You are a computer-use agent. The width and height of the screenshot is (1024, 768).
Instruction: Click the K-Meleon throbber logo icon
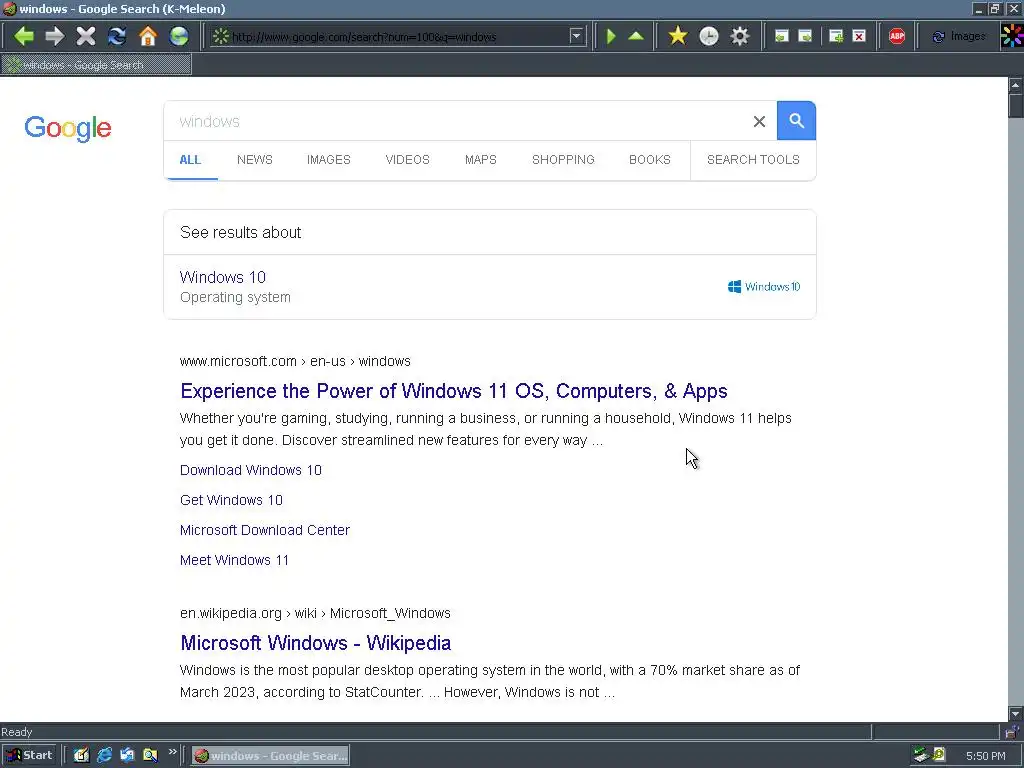[x=1012, y=36]
